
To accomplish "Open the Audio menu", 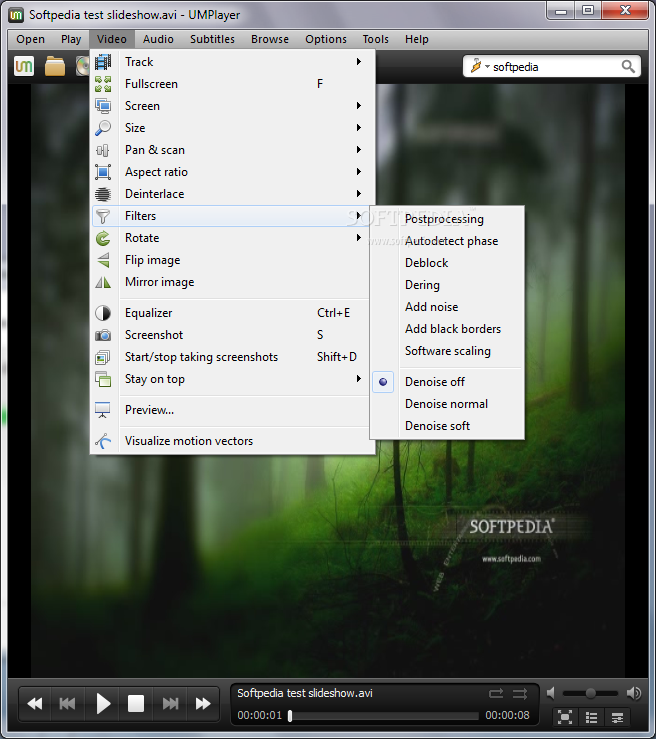I will [x=158, y=39].
